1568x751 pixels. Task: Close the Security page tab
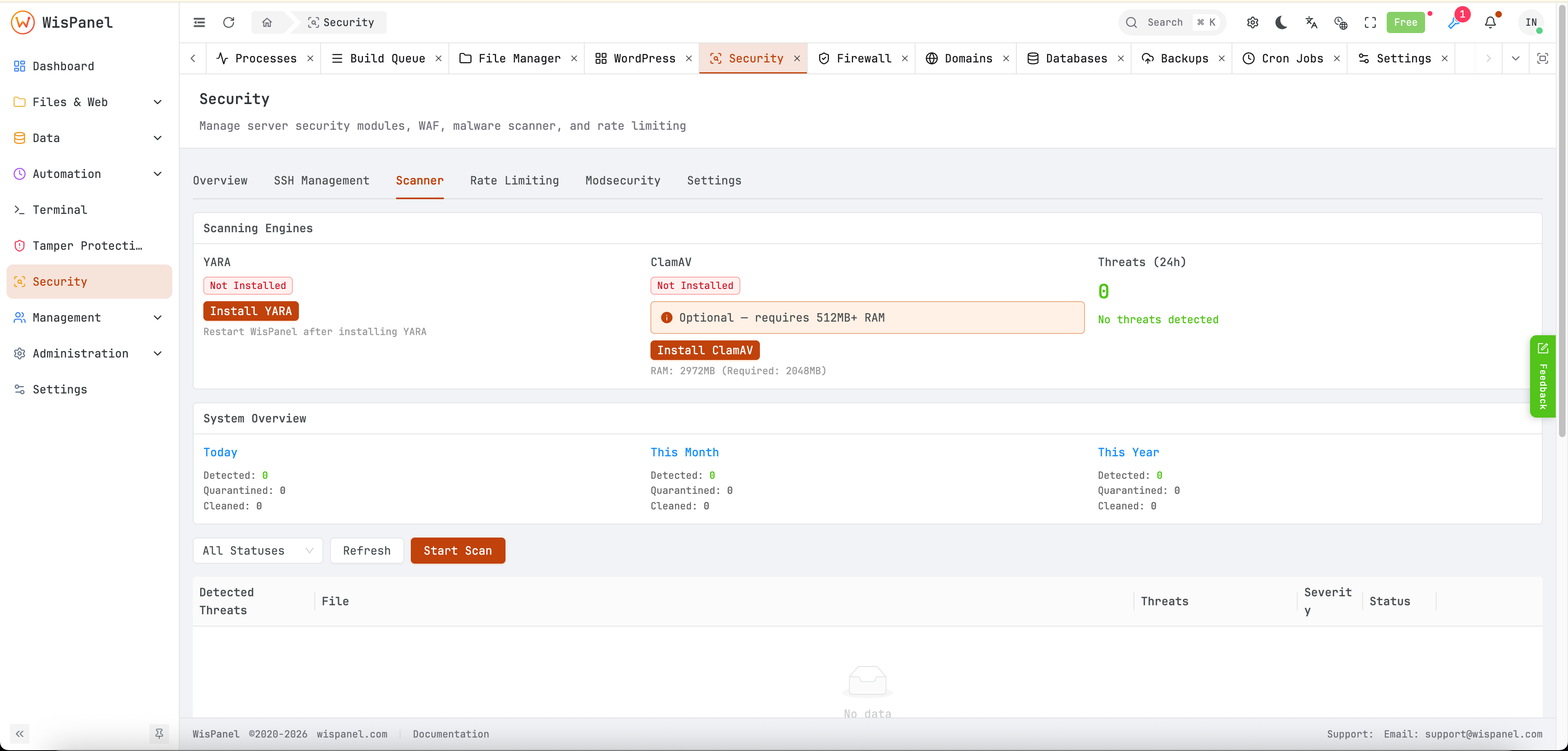pyautogui.click(x=797, y=58)
